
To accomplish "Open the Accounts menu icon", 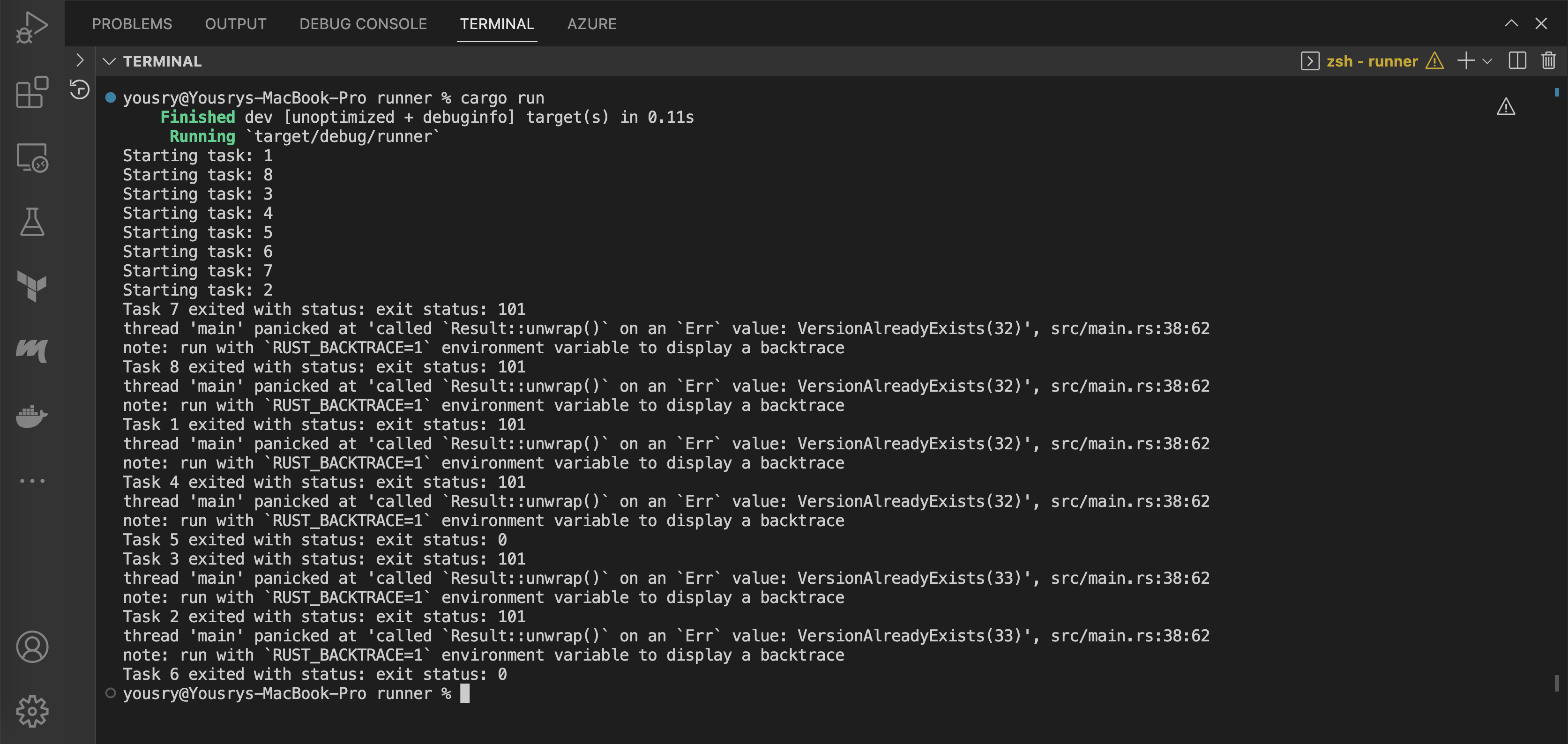I will 32,647.
